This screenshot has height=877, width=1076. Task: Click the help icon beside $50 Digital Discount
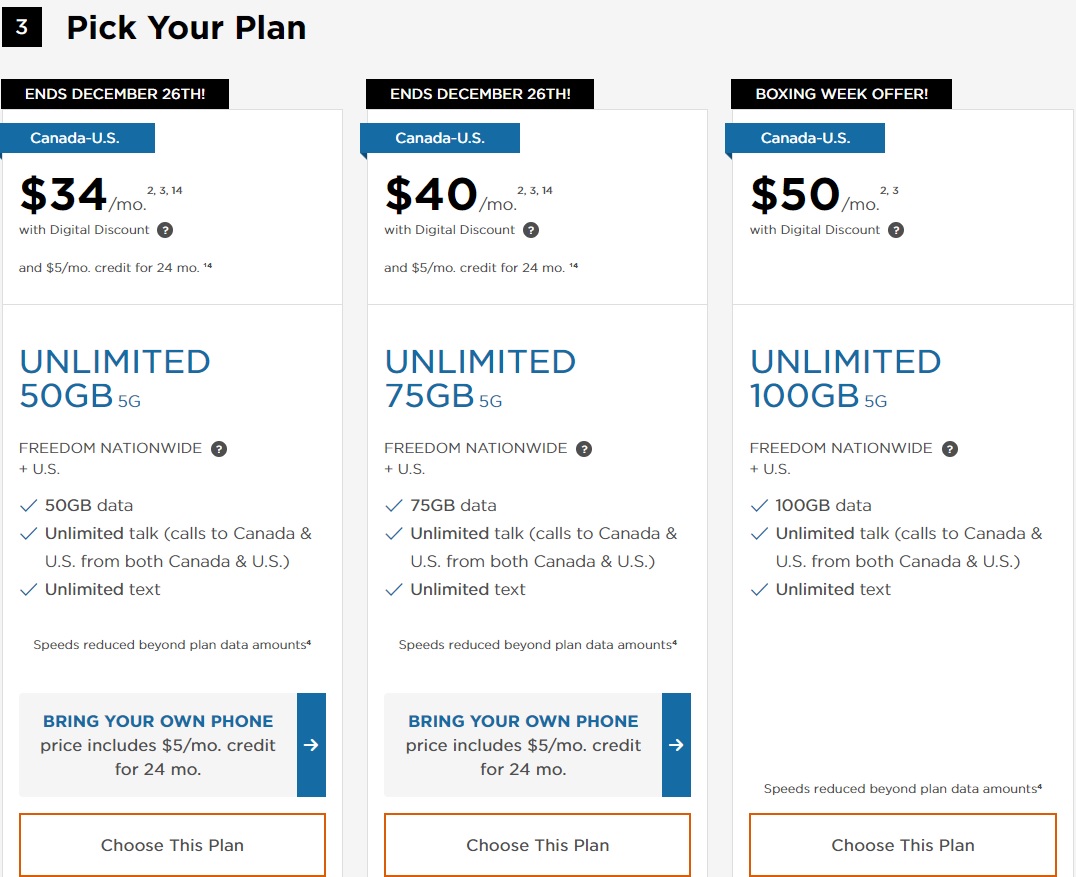click(x=896, y=230)
